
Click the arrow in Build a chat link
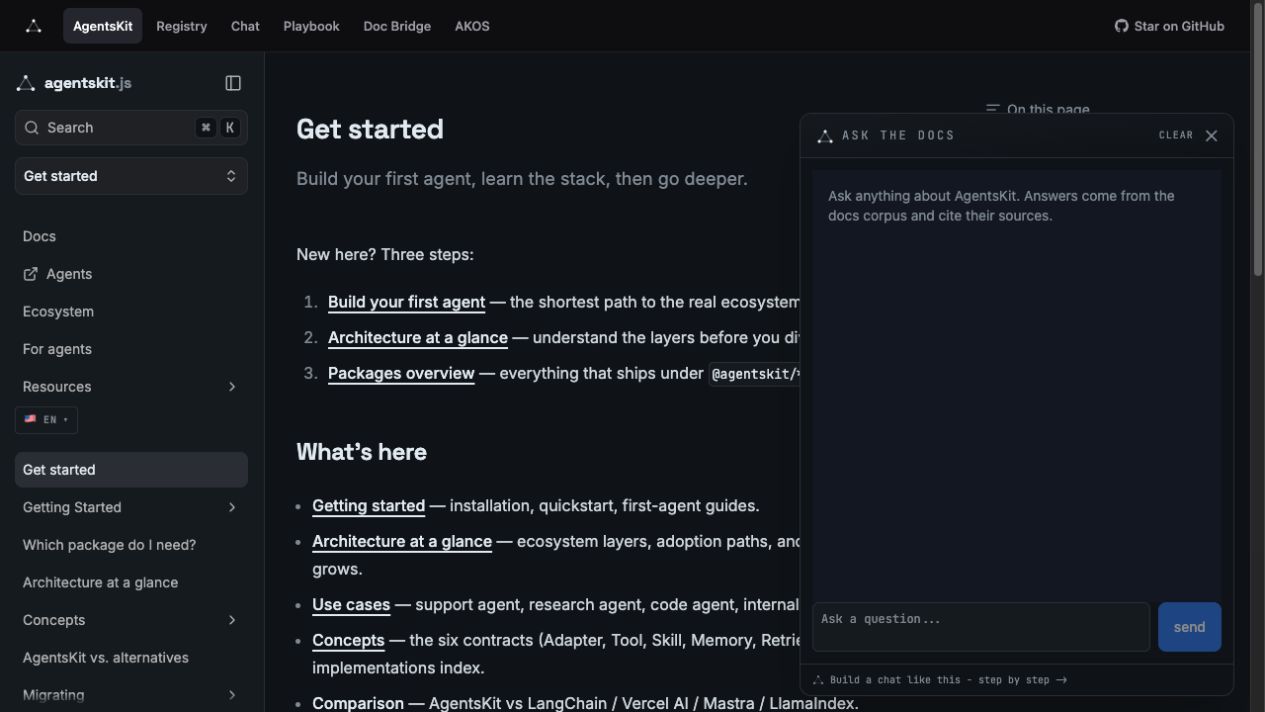coord(1061,680)
